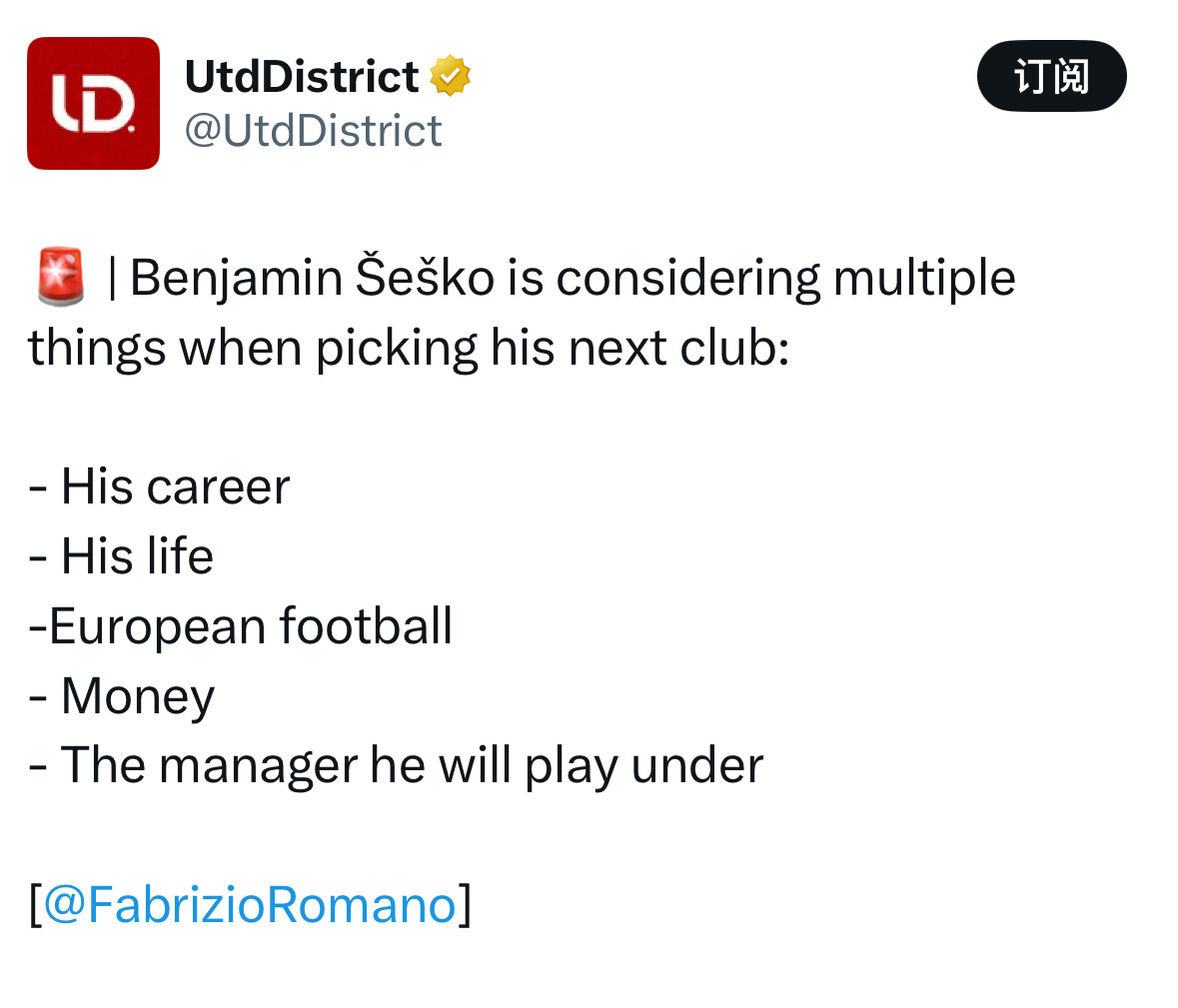Image resolution: width=1178 pixels, height=1008 pixels.
Task: Select the "- Money" line
Action: pos(122,696)
